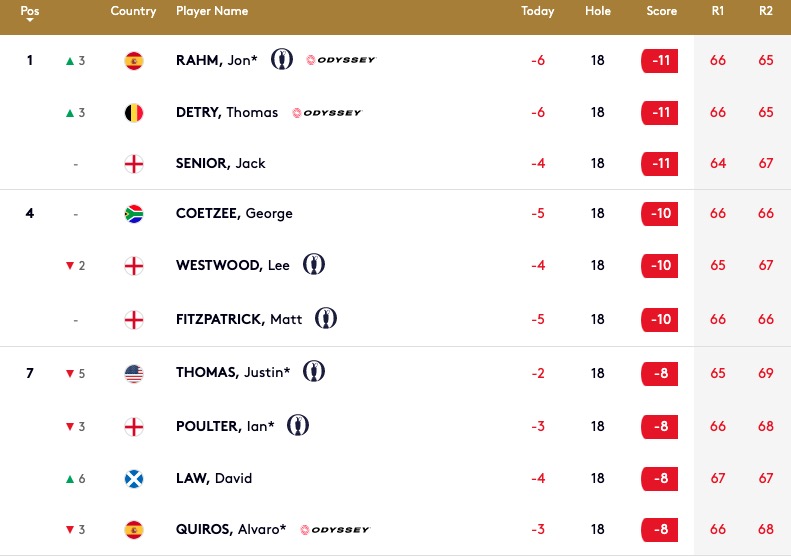The image size is (791, 556).
Task: Click the Odyssey logo next to Quiros
Action: 335,530
